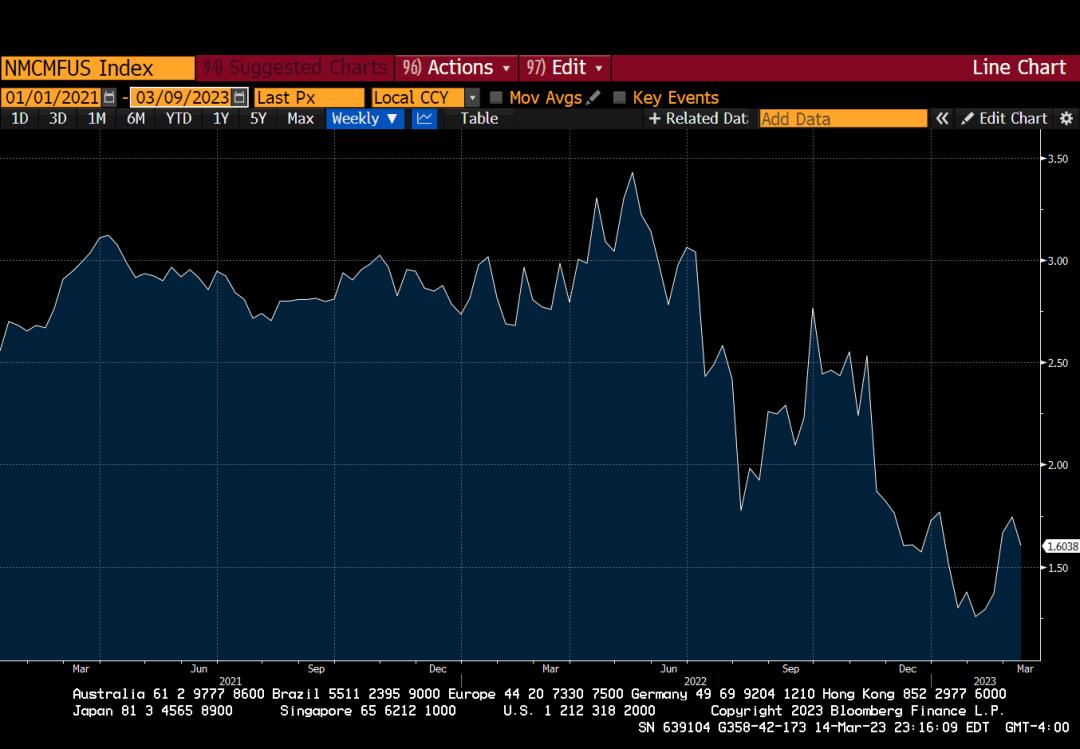Expand the Local CCY currency dropdown
The height and width of the screenshot is (749, 1080).
click(472, 97)
